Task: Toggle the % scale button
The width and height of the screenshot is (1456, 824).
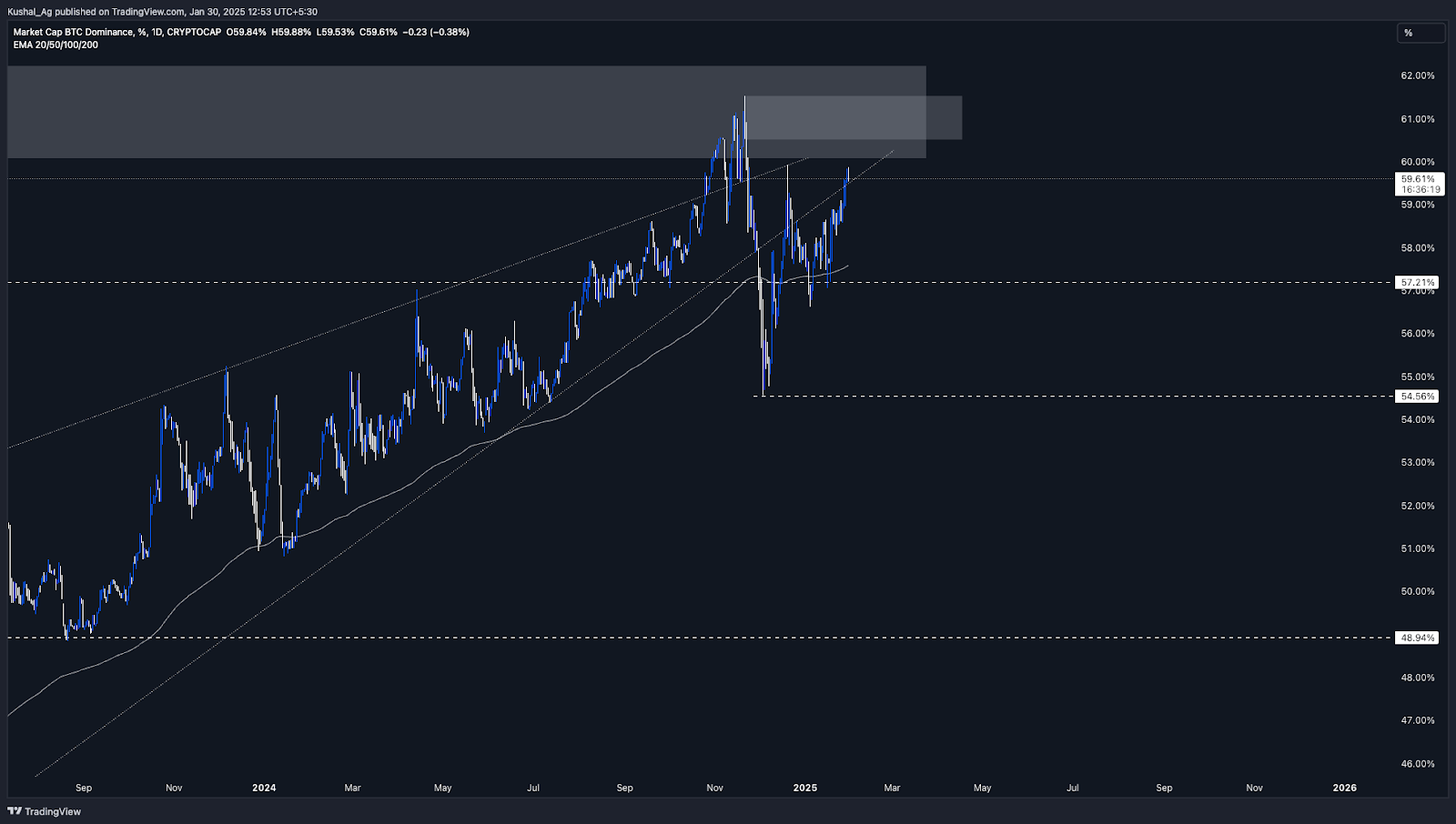Action: coord(1421,34)
